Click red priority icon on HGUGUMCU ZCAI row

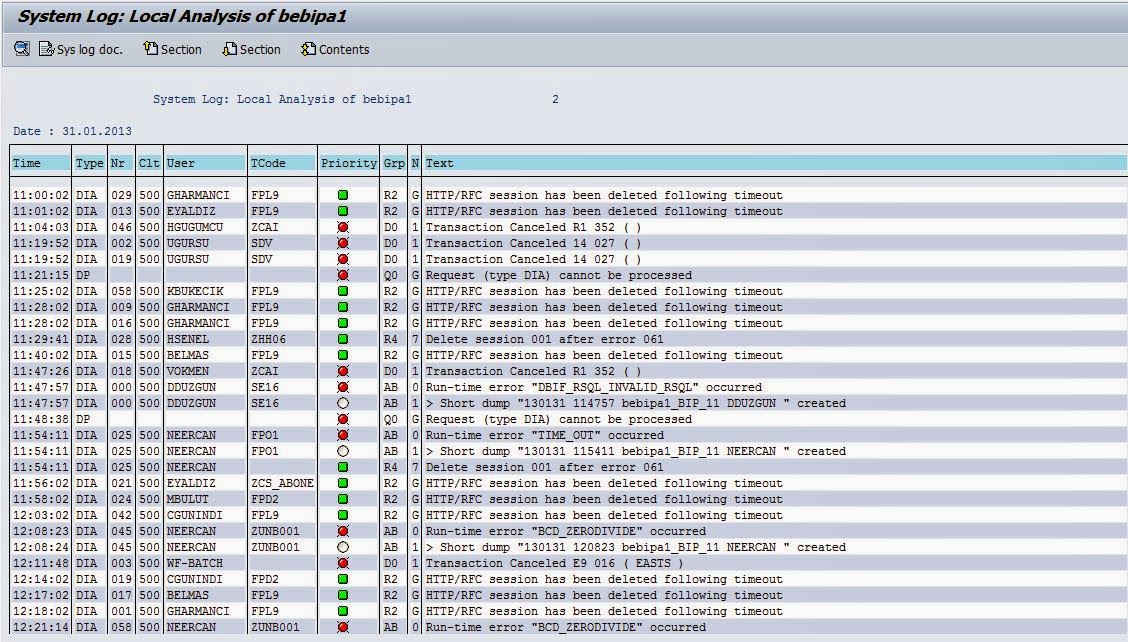(x=344, y=227)
